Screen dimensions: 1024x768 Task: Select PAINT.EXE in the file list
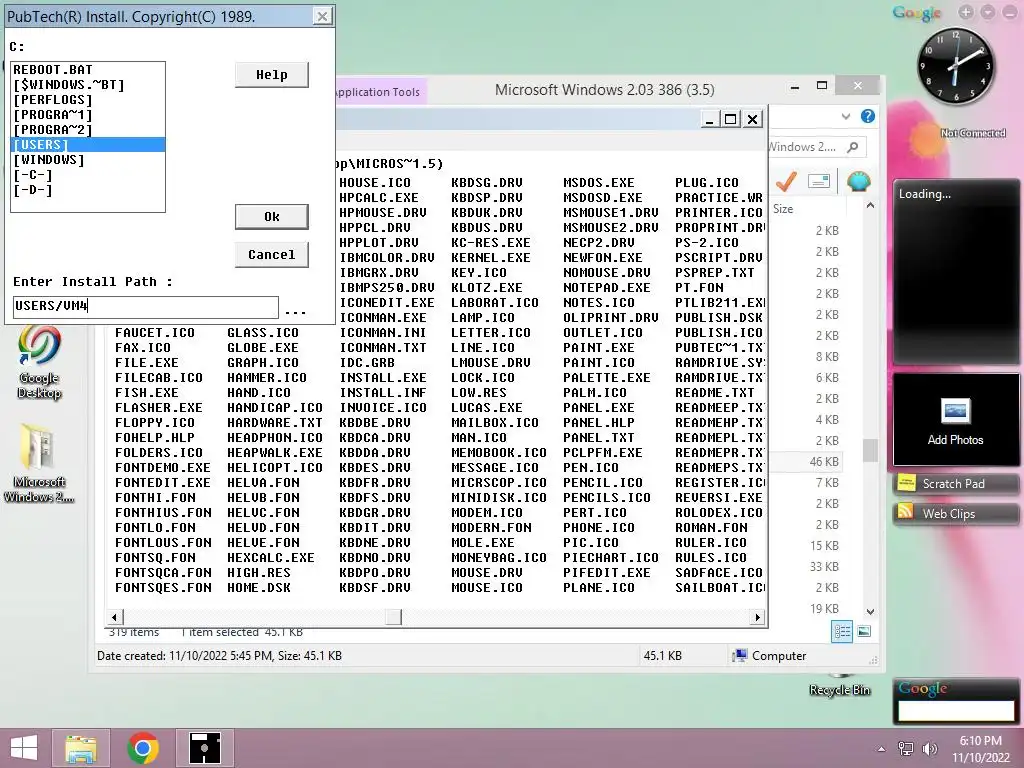[598, 347]
